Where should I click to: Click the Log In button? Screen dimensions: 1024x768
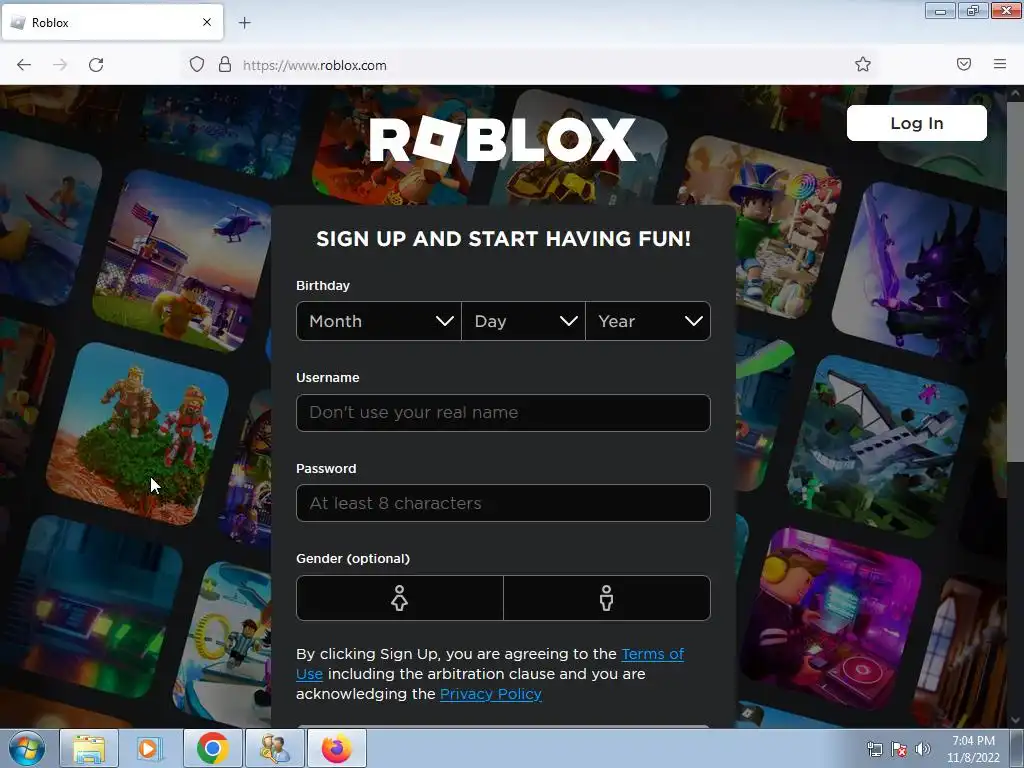[916, 123]
